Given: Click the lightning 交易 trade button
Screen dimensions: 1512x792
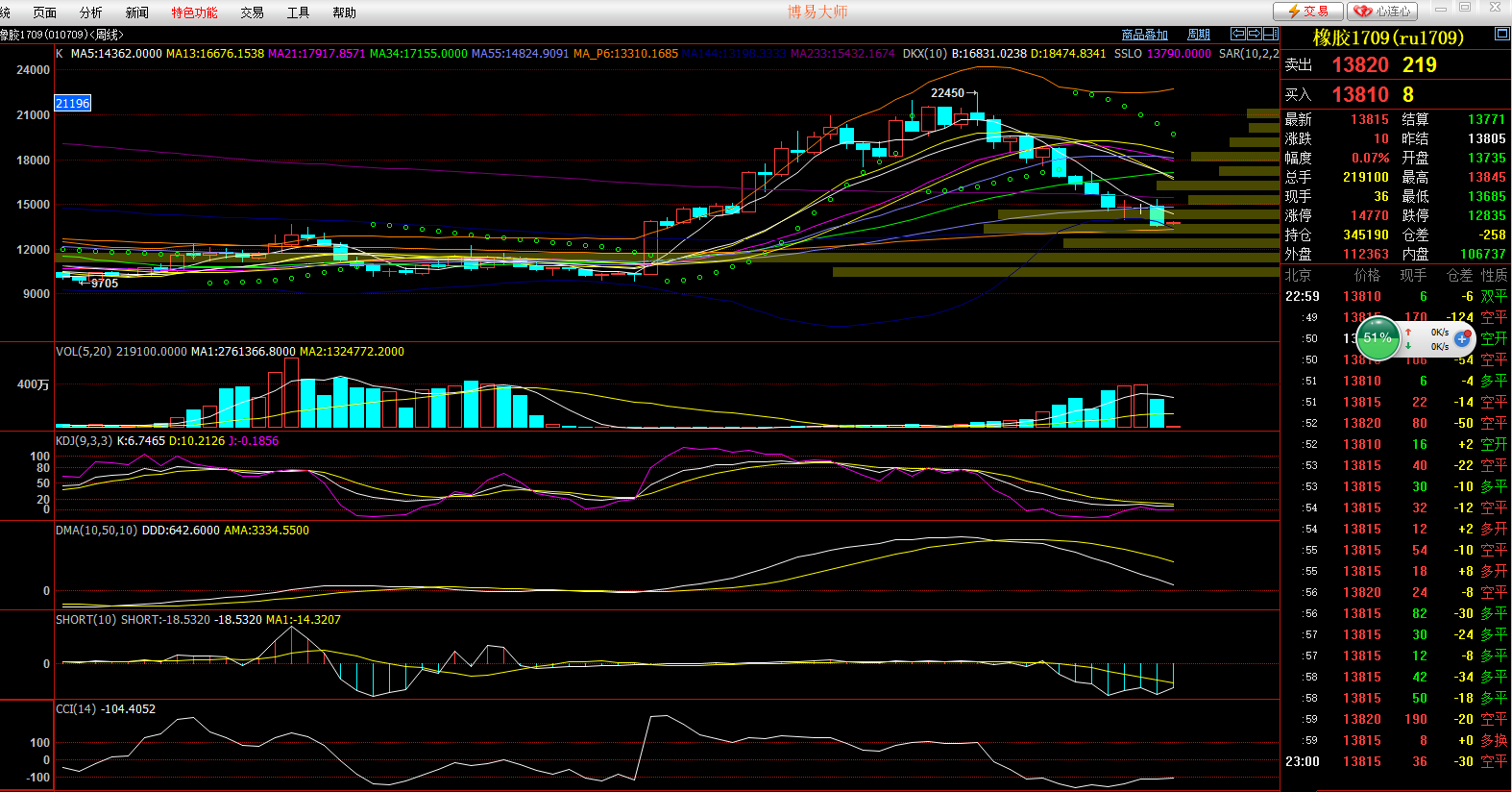Looking at the screenshot, I should (x=1307, y=12).
